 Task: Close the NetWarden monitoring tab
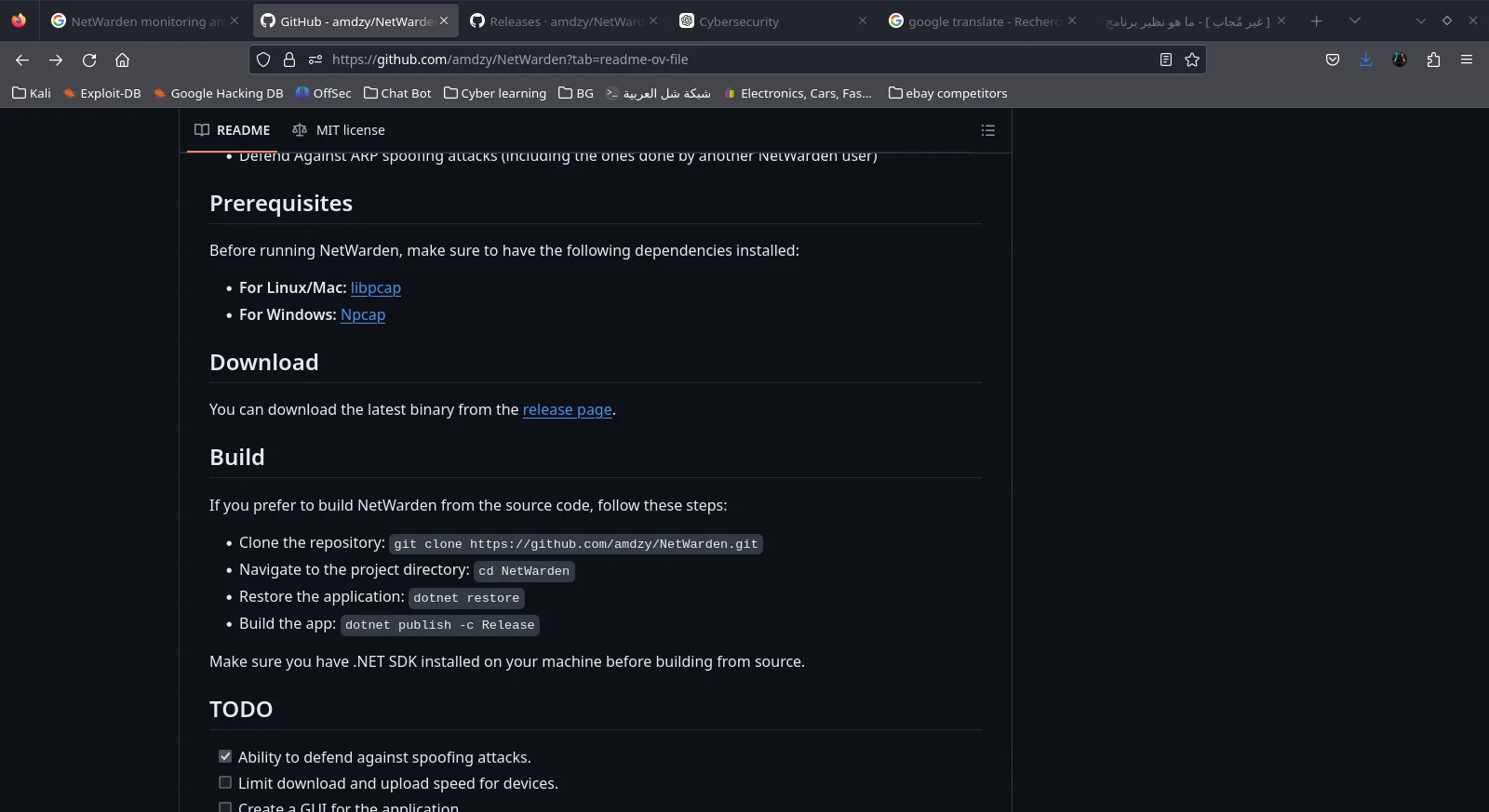(x=235, y=20)
